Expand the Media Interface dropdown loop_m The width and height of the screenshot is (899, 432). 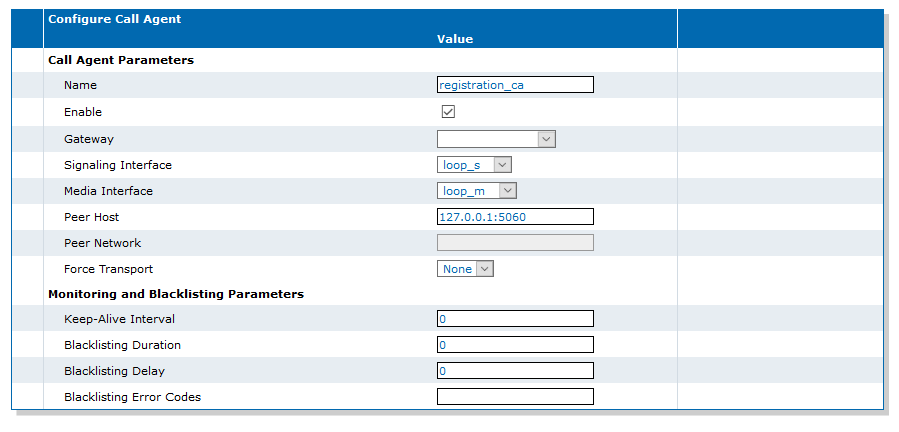coord(476,191)
